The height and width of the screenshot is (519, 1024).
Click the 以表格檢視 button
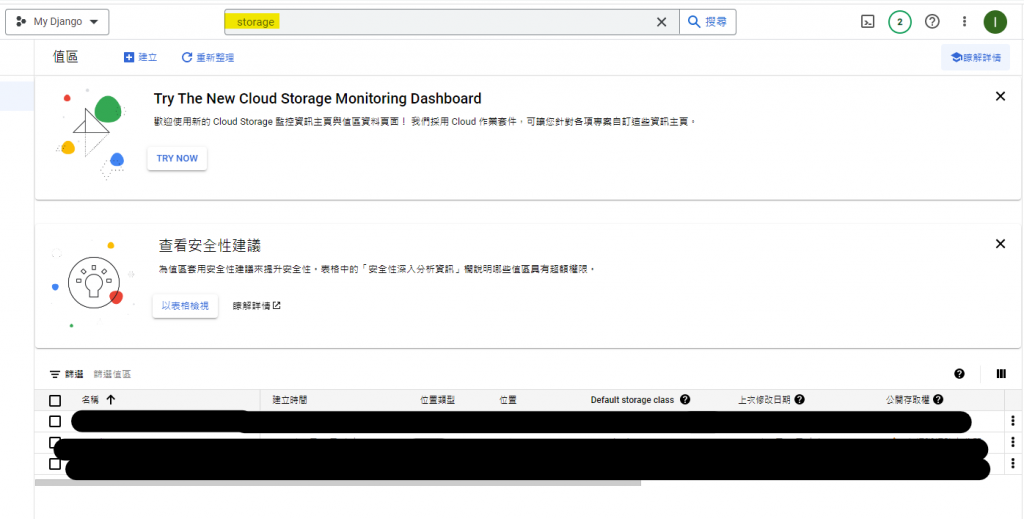tap(185, 306)
